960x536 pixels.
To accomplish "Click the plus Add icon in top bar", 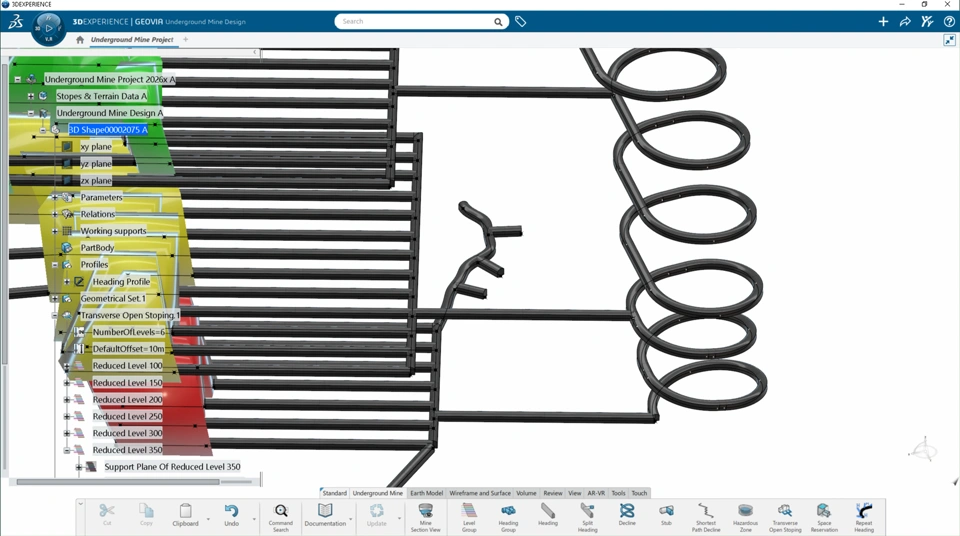I will (x=883, y=21).
